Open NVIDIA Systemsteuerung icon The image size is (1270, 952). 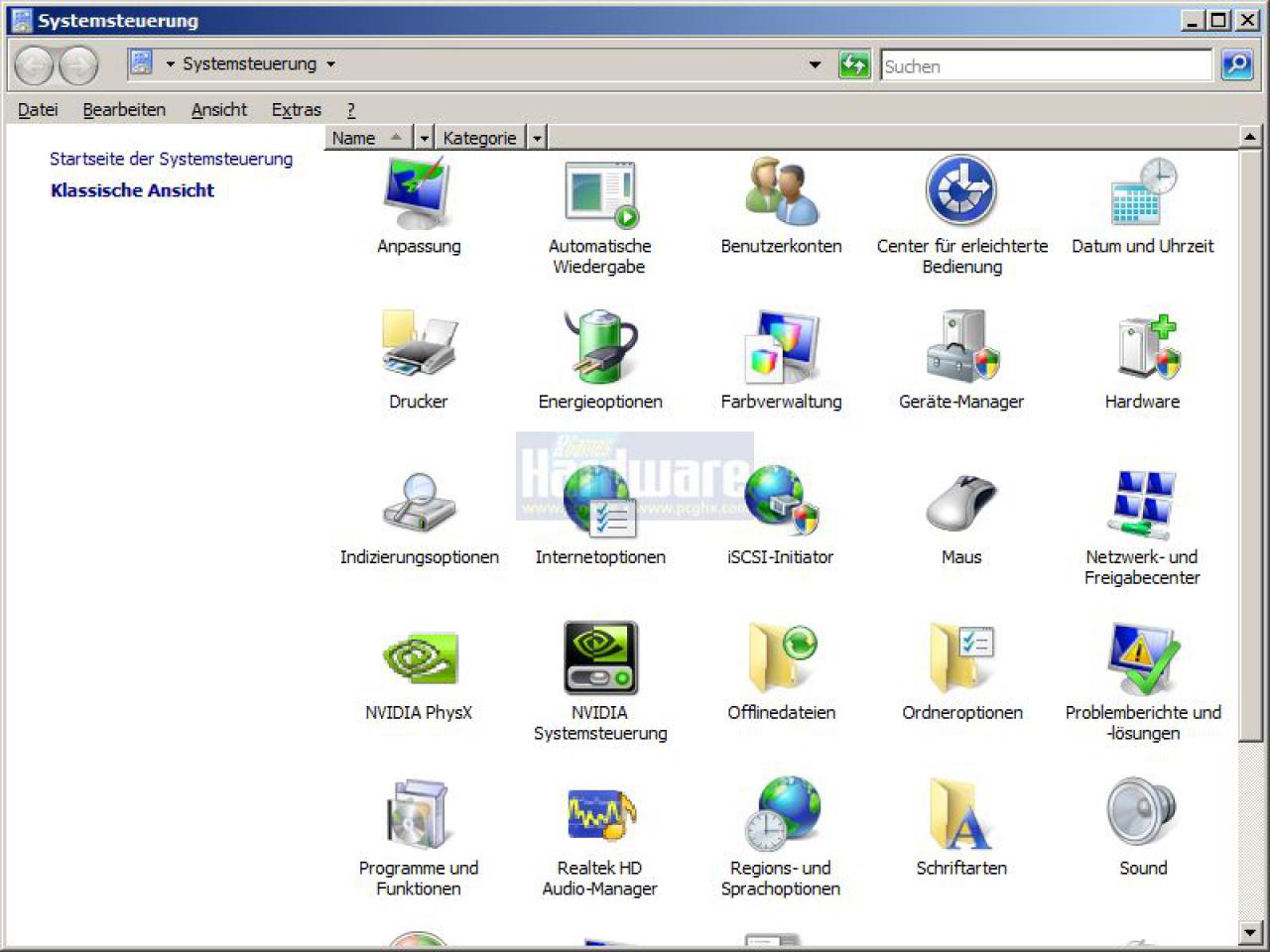coord(600,657)
